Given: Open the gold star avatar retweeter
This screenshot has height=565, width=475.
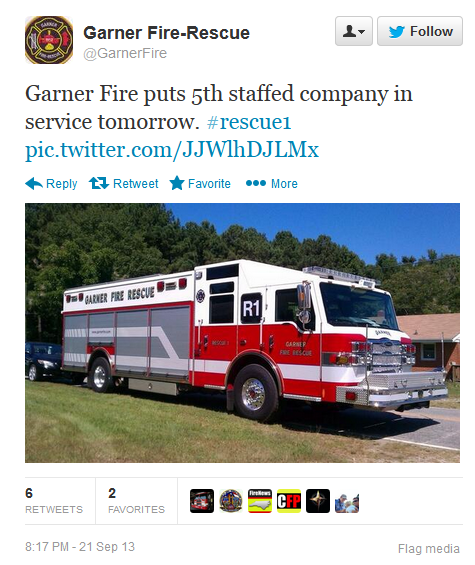Looking at the screenshot, I should [x=318, y=501].
